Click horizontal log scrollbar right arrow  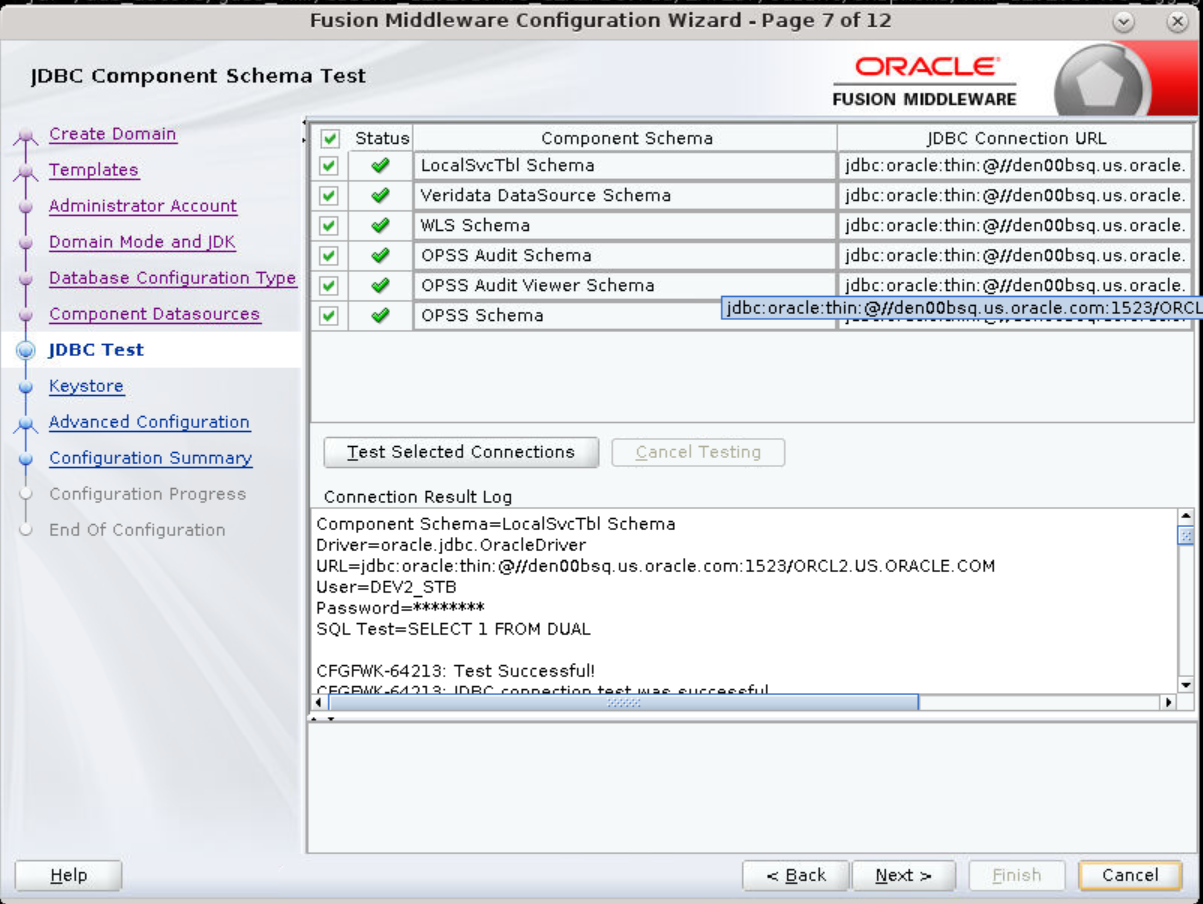tap(1168, 703)
